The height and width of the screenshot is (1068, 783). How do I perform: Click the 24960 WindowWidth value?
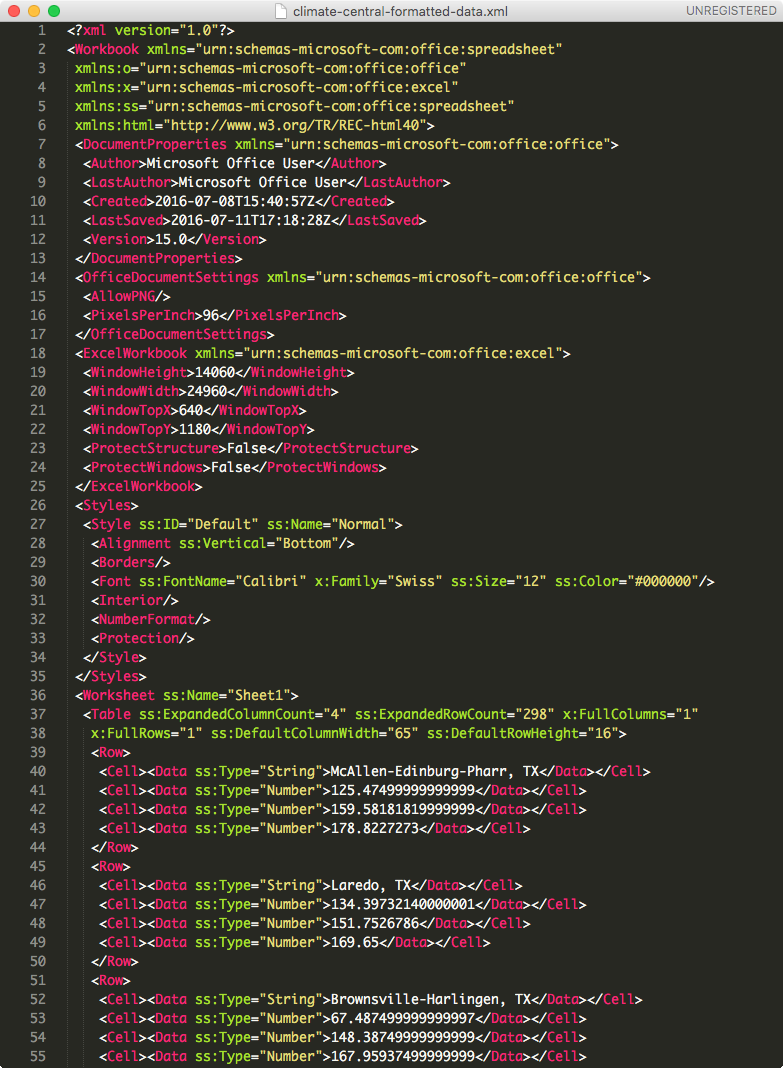point(207,392)
